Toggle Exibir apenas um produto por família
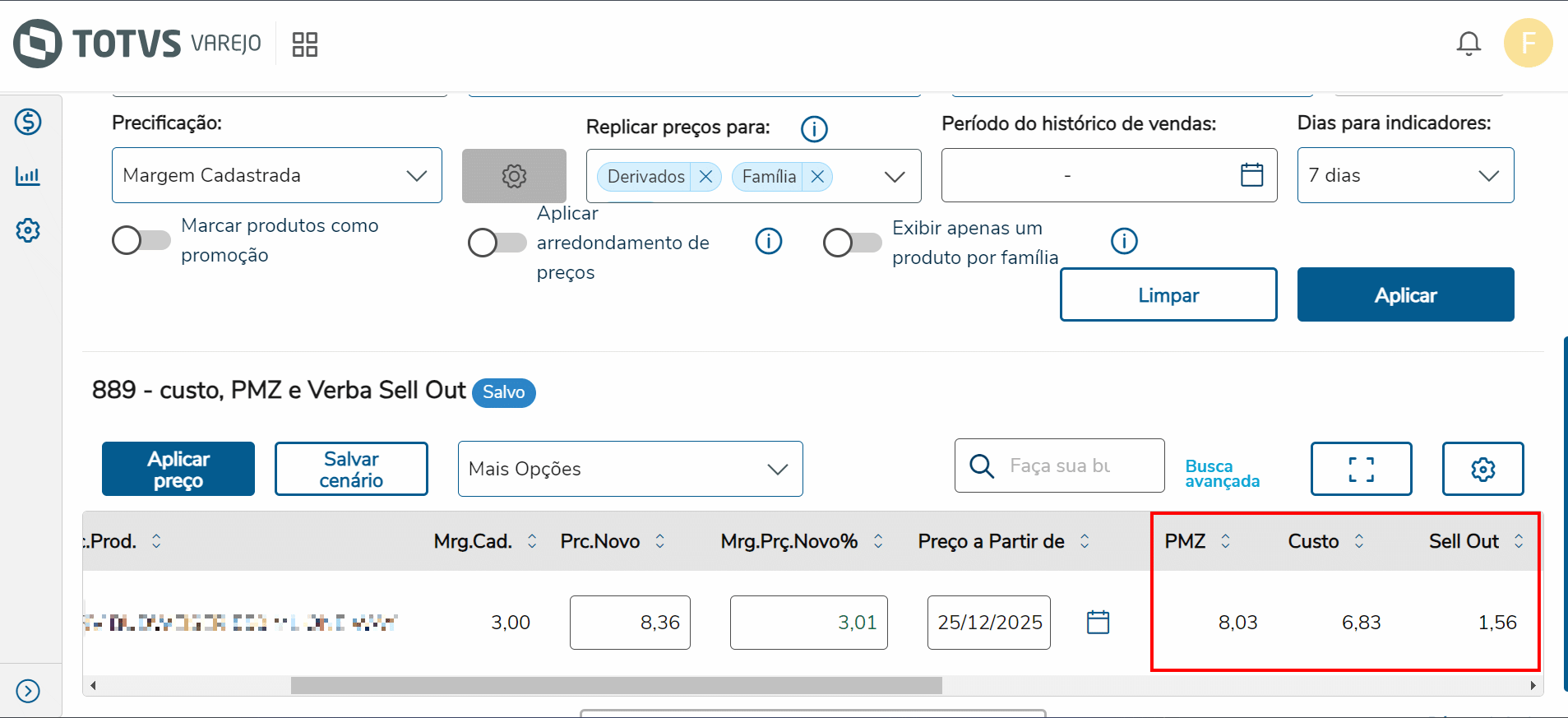Screen dimensions: 1568x718 852,243
